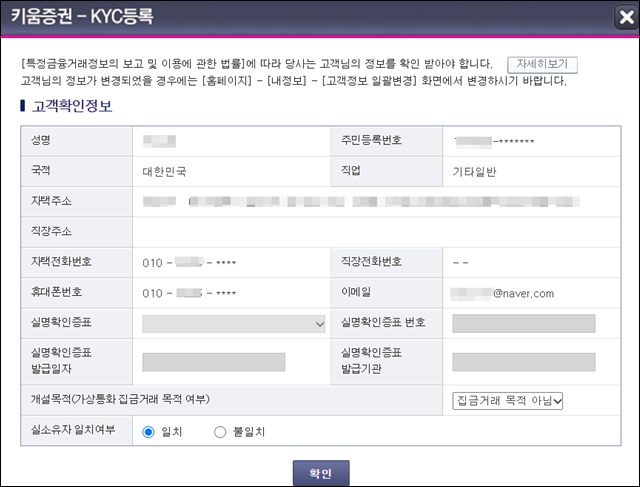The height and width of the screenshot is (487, 640).
Task: Click the 대한민국 nationality value
Action: point(164,171)
